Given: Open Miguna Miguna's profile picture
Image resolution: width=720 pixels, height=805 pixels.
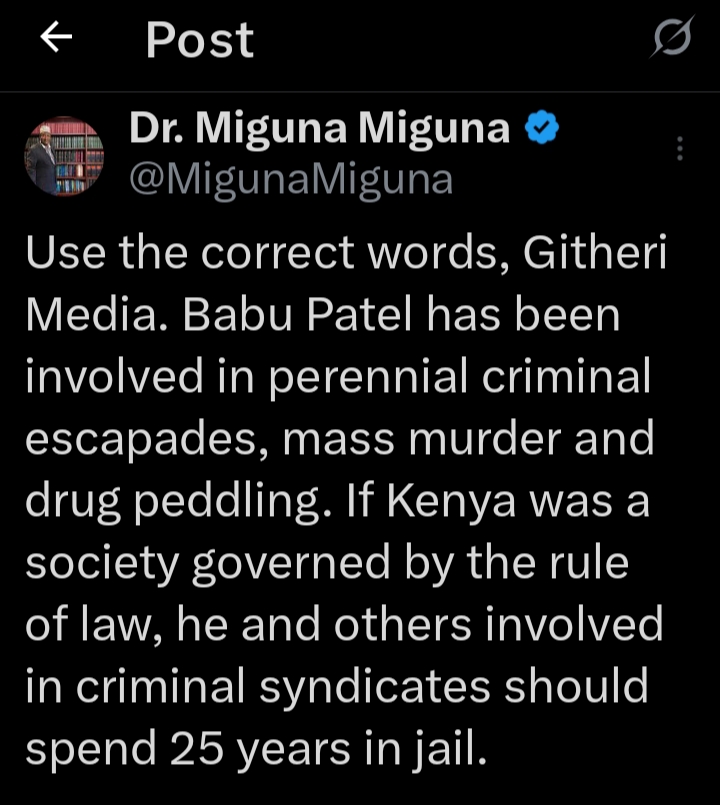Looking at the screenshot, I should click(x=64, y=156).
